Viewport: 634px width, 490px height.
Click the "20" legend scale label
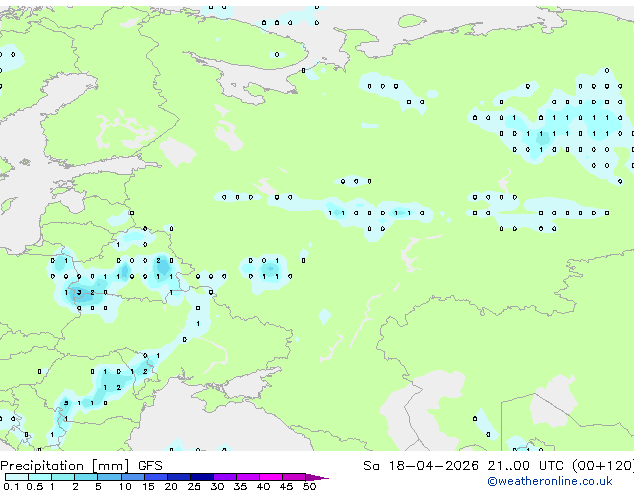click(171, 486)
